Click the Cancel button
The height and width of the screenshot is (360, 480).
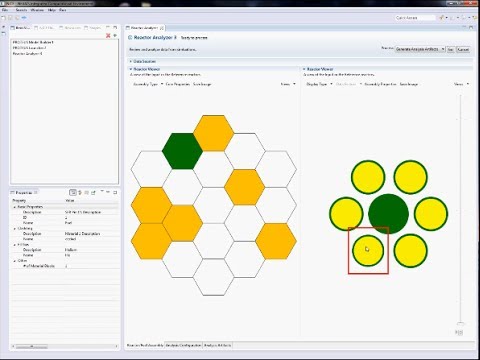coord(463,49)
